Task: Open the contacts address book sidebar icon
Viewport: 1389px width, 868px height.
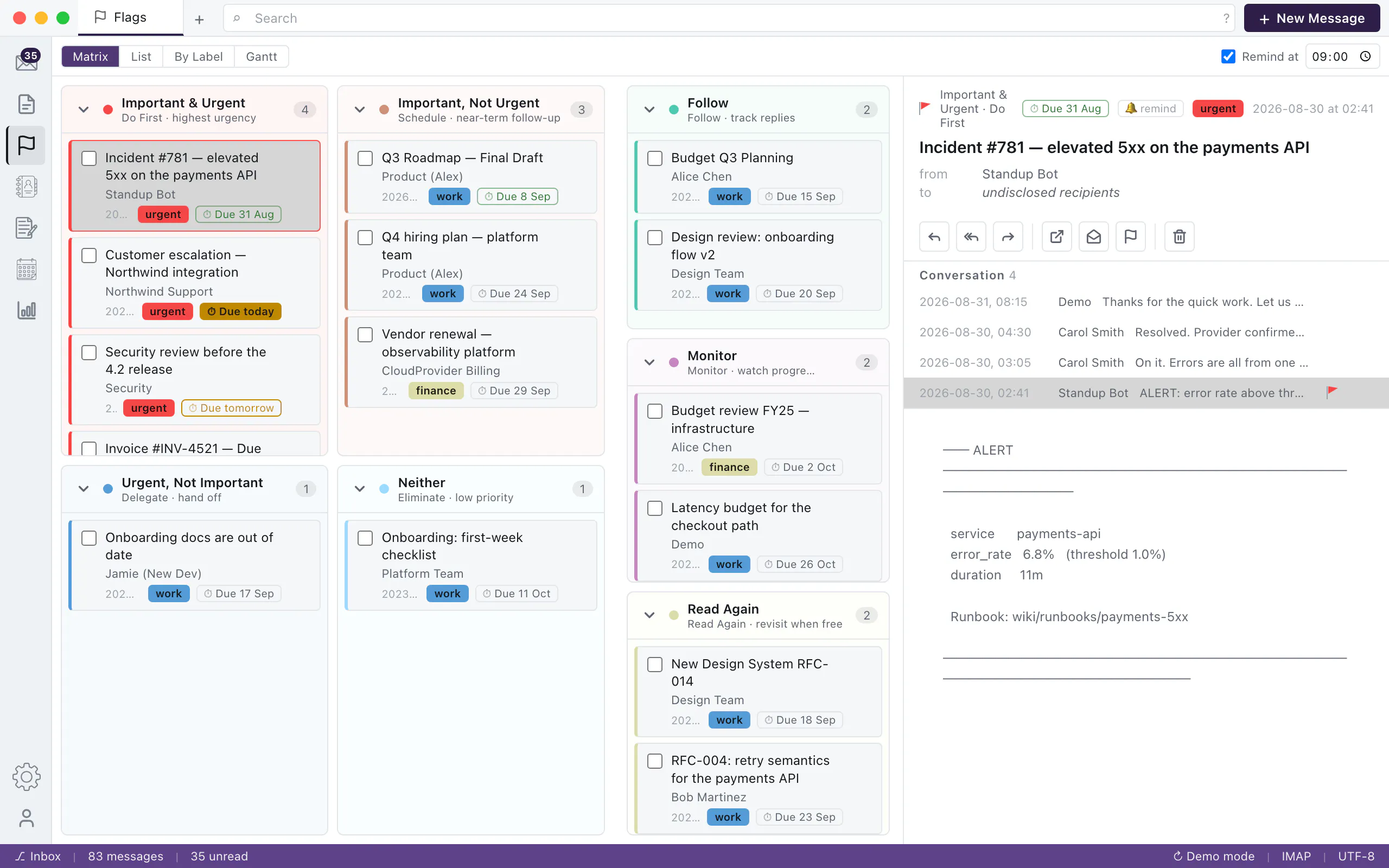Action: tap(27, 187)
